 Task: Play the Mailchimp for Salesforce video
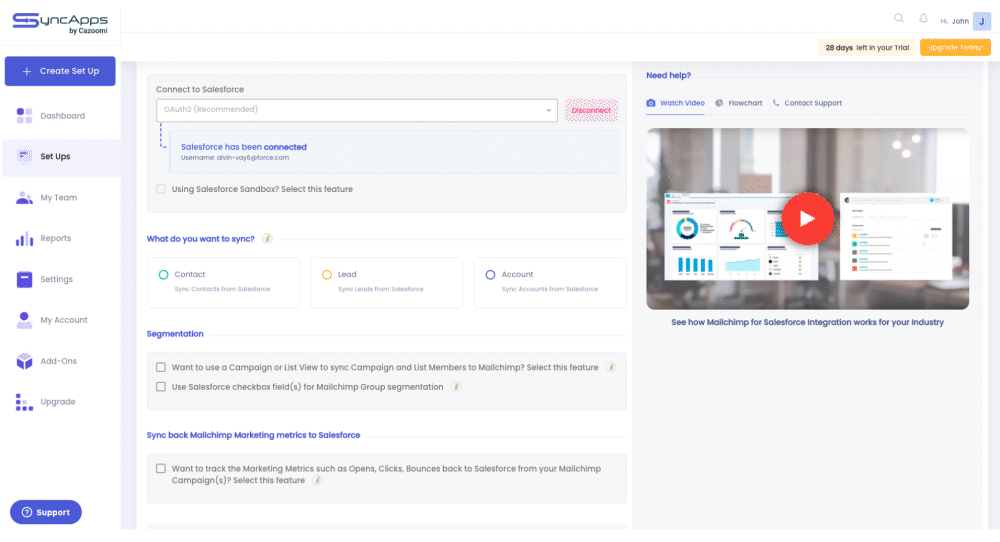[807, 219]
